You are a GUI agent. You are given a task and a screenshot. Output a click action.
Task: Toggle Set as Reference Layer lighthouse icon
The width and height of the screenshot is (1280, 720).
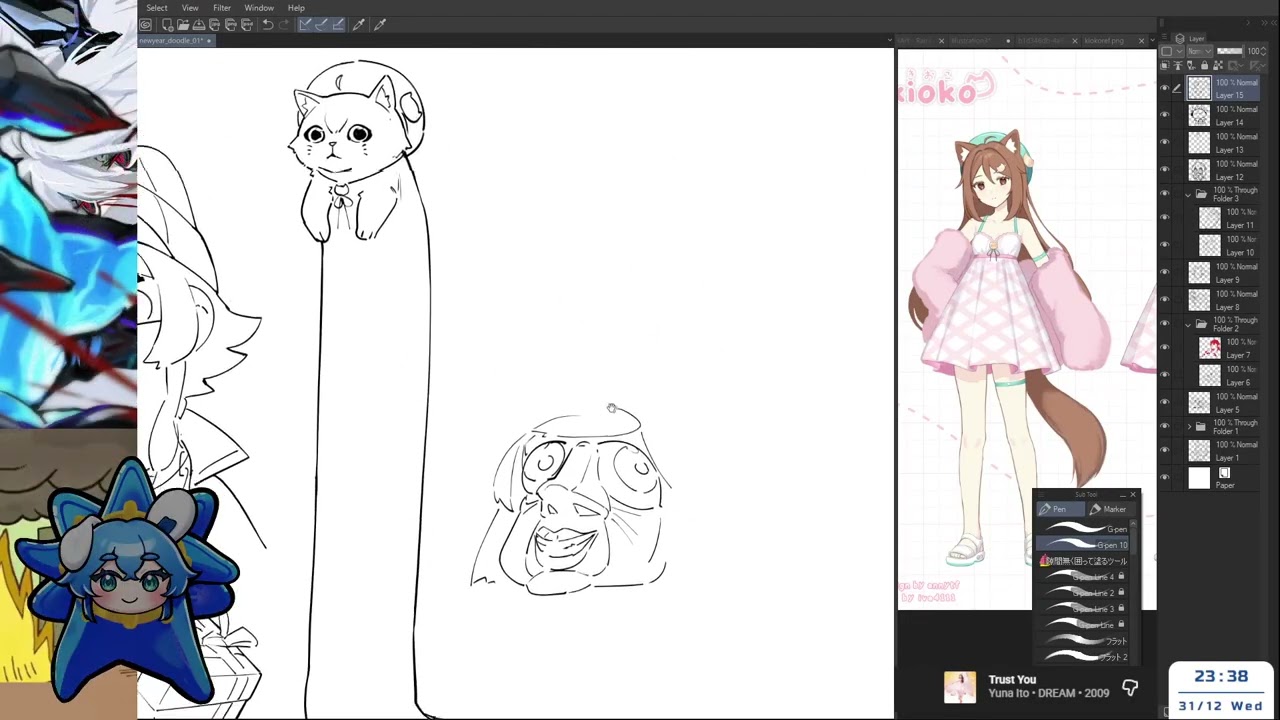tap(1178, 65)
